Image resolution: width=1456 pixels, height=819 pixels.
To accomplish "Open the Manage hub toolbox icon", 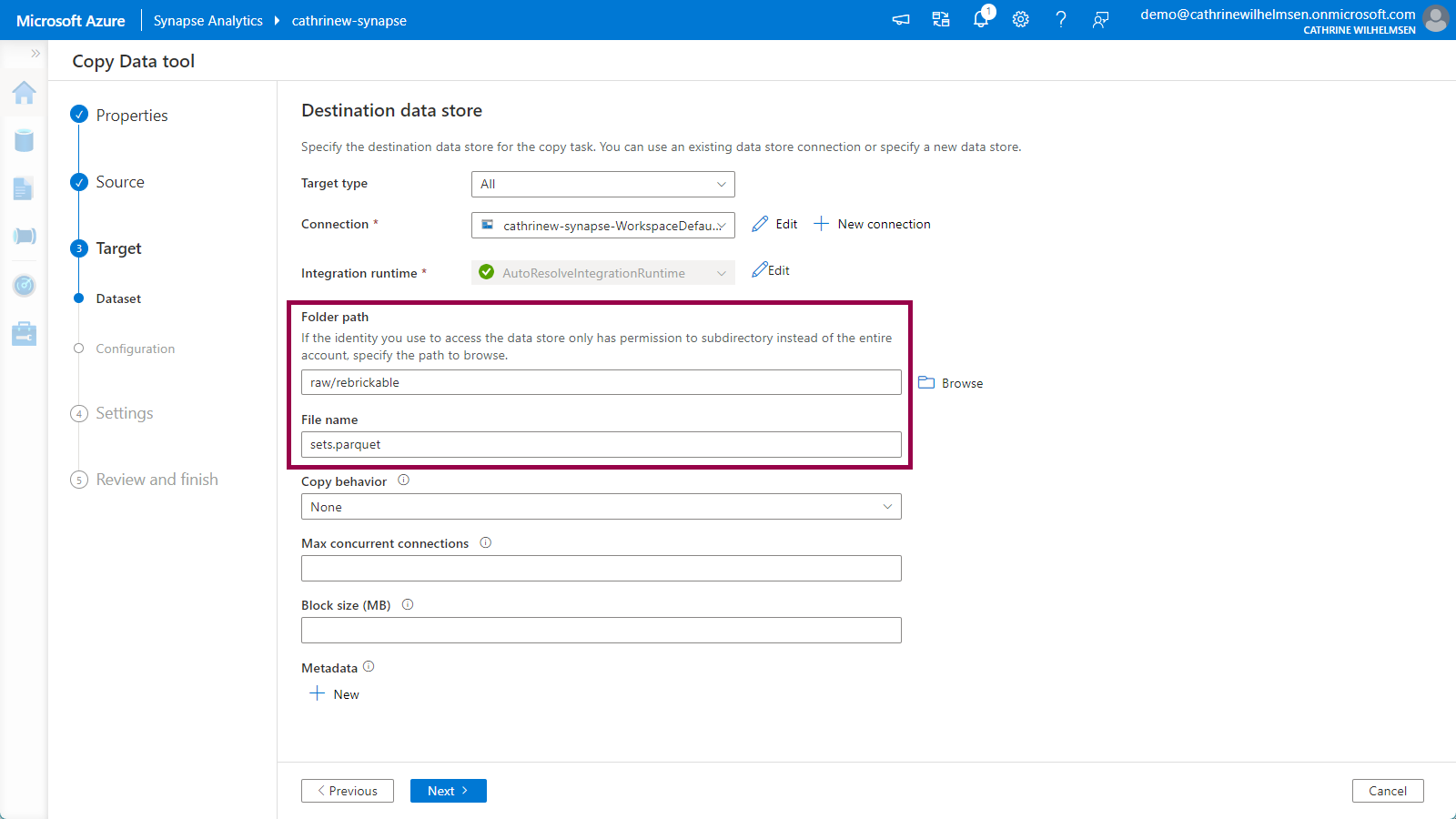I will [x=25, y=334].
